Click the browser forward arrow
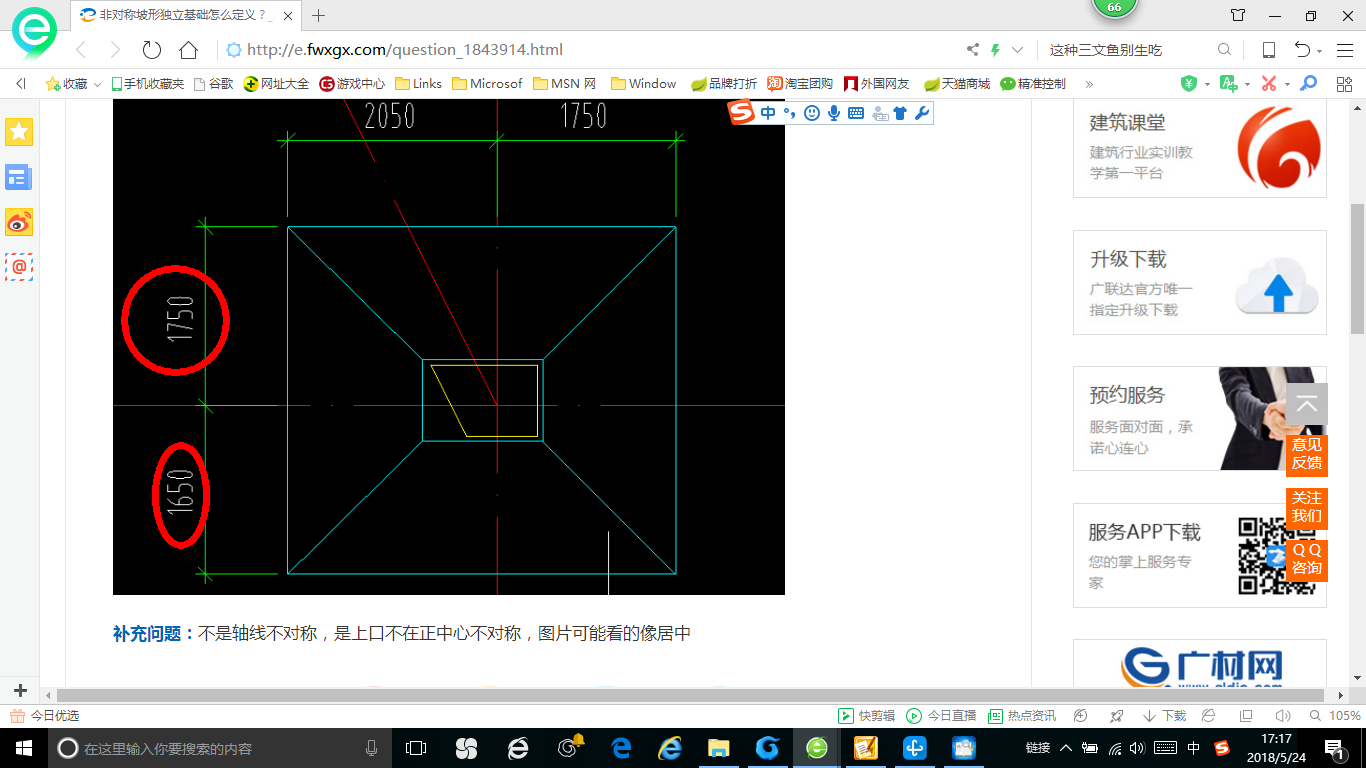Image resolution: width=1366 pixels, height=768 pixels. pos(115,50)
